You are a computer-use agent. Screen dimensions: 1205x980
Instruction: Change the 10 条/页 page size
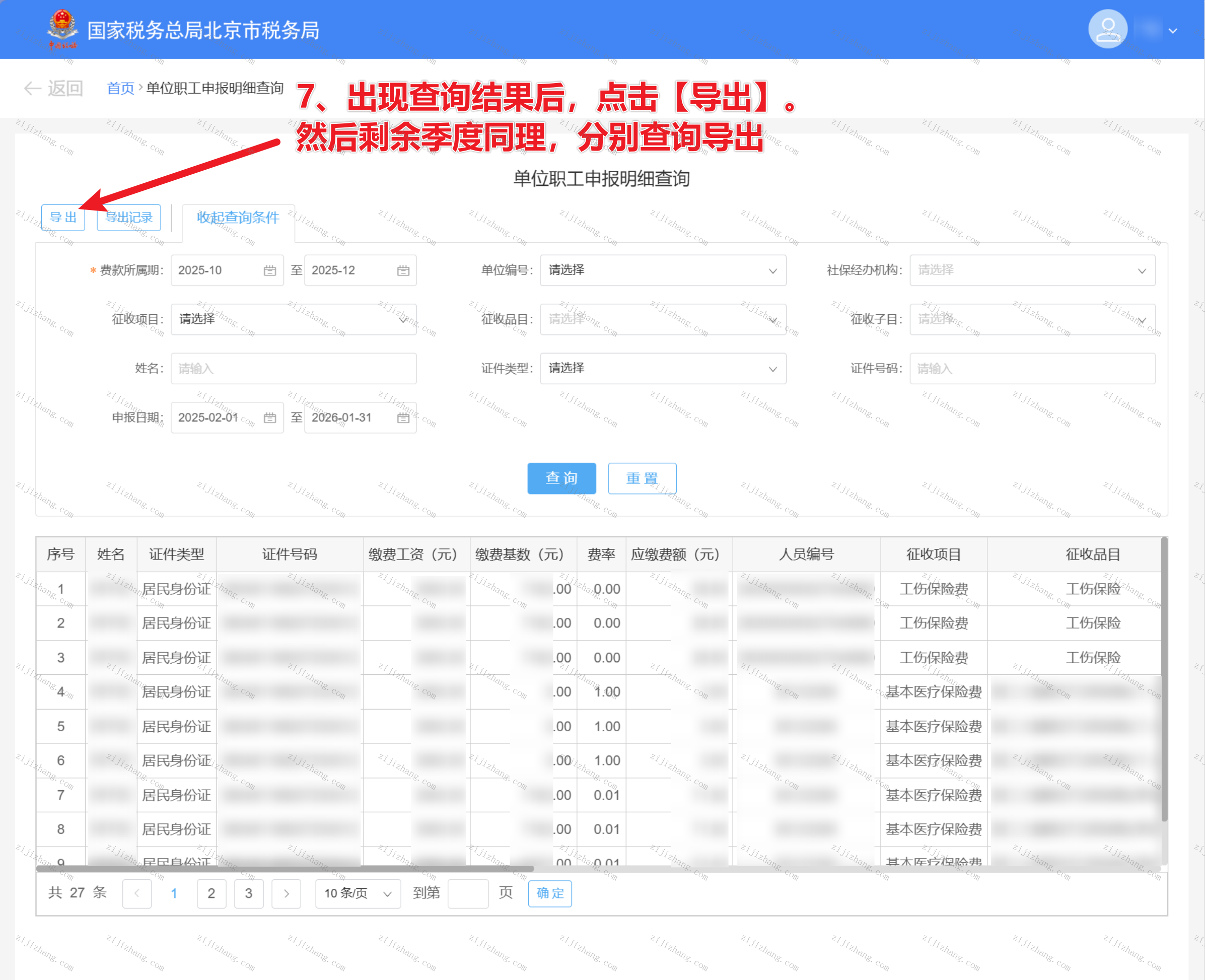coord(357,893)
